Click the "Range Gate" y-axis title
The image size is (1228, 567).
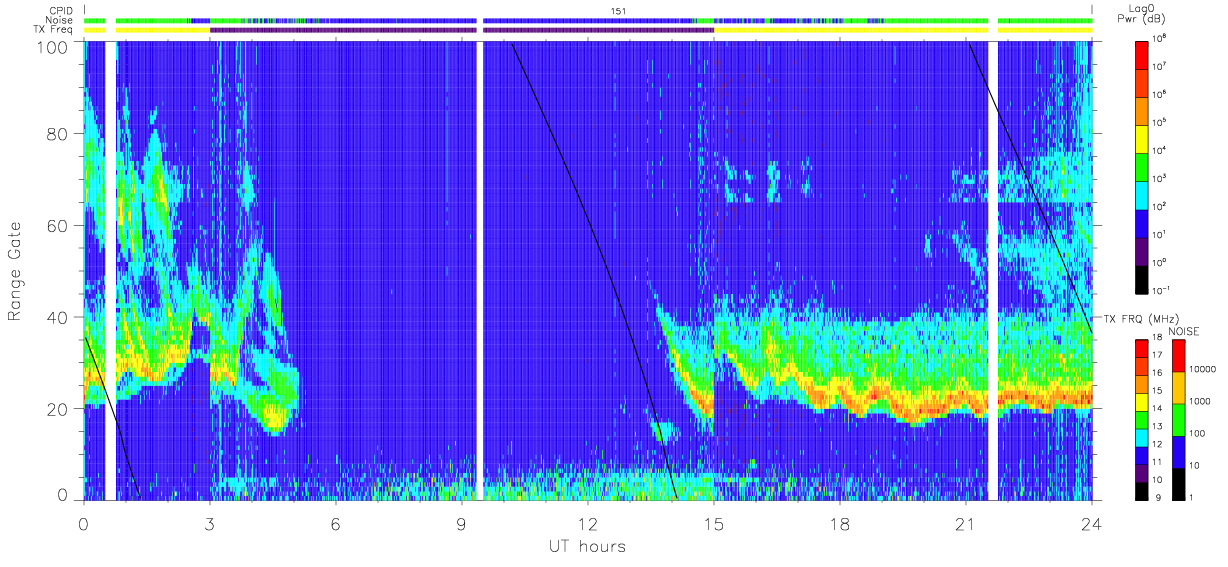click(x=16, y=271)
